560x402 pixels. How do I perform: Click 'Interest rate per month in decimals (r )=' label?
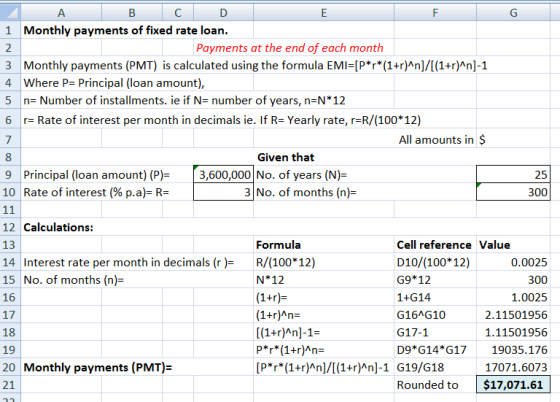pos(129,262)
